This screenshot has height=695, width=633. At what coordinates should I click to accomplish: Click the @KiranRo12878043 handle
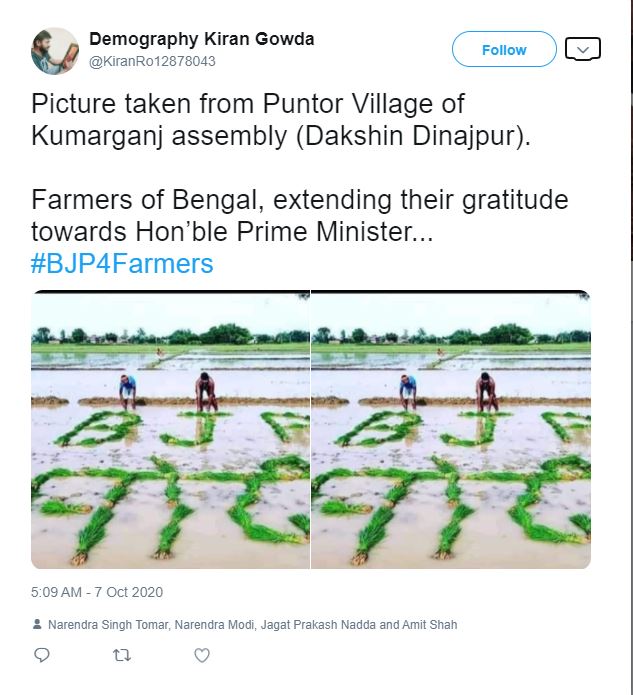click(152, 61)
